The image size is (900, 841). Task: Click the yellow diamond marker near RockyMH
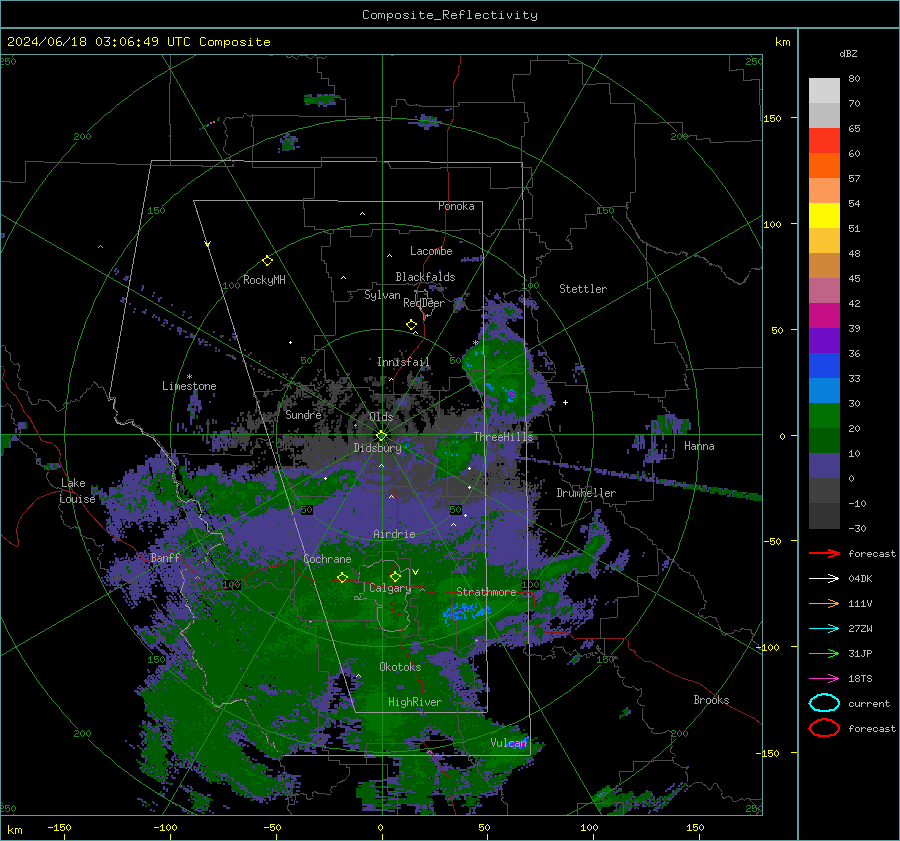pos(267,261)
